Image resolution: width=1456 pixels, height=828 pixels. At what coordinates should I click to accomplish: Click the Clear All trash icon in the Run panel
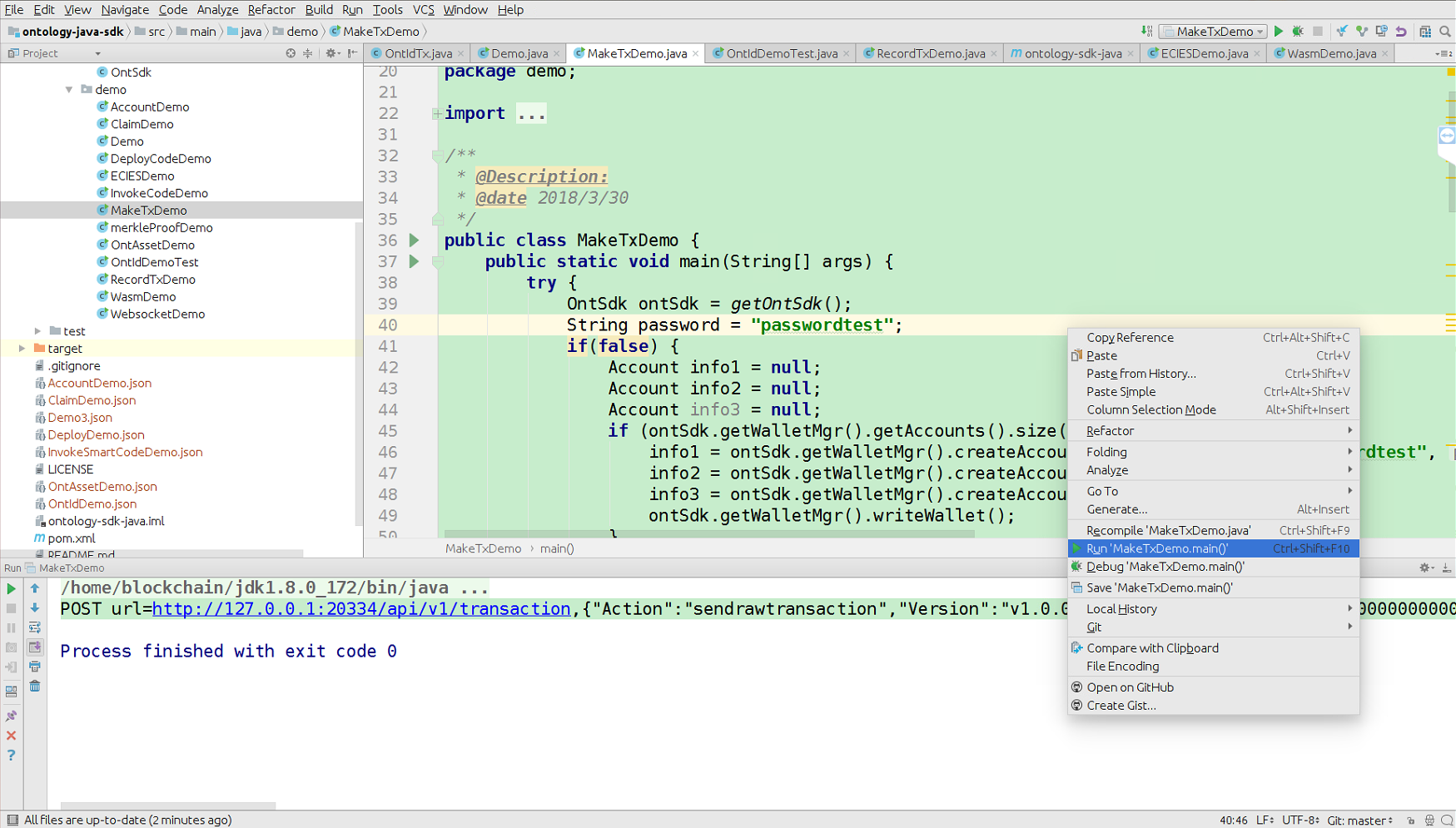(x=35, y=687)
